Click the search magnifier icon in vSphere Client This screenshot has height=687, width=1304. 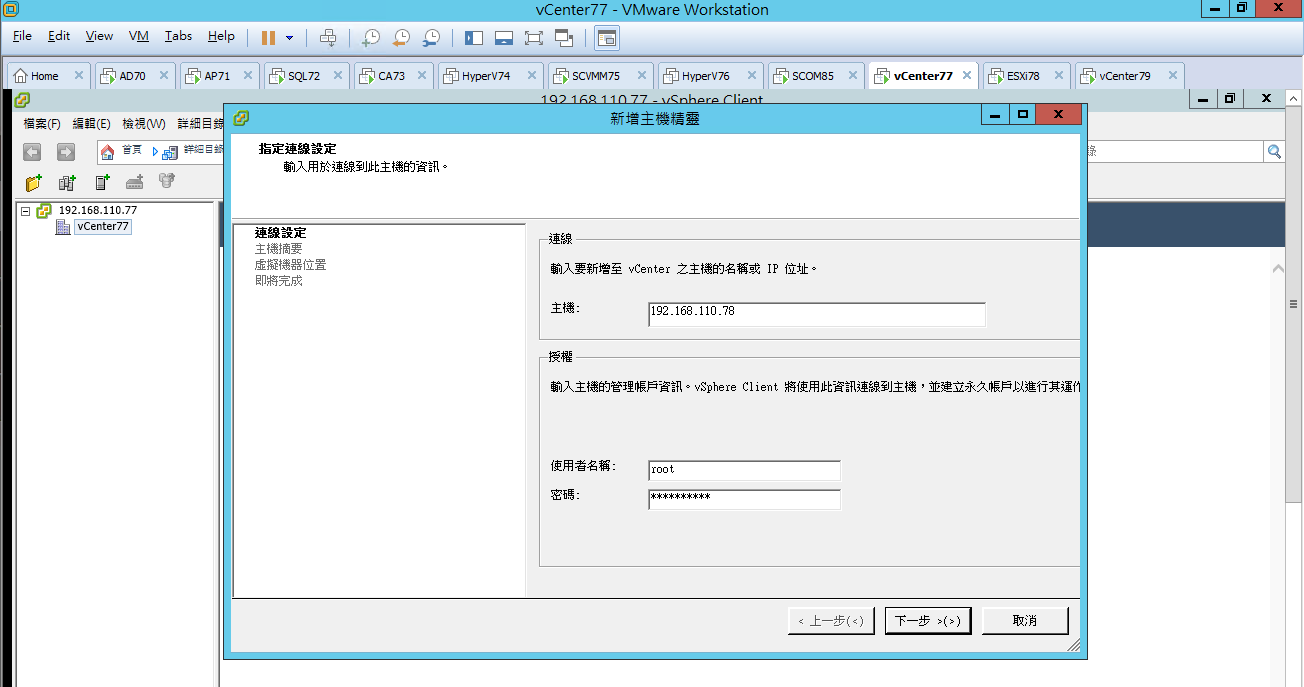pos(1274,151)
